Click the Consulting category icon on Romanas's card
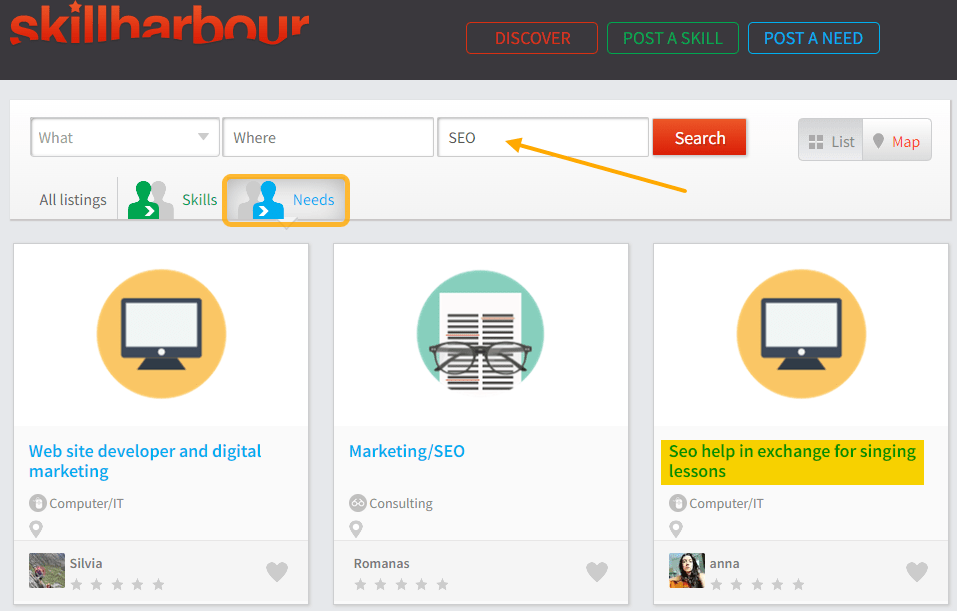 point(357,503)
